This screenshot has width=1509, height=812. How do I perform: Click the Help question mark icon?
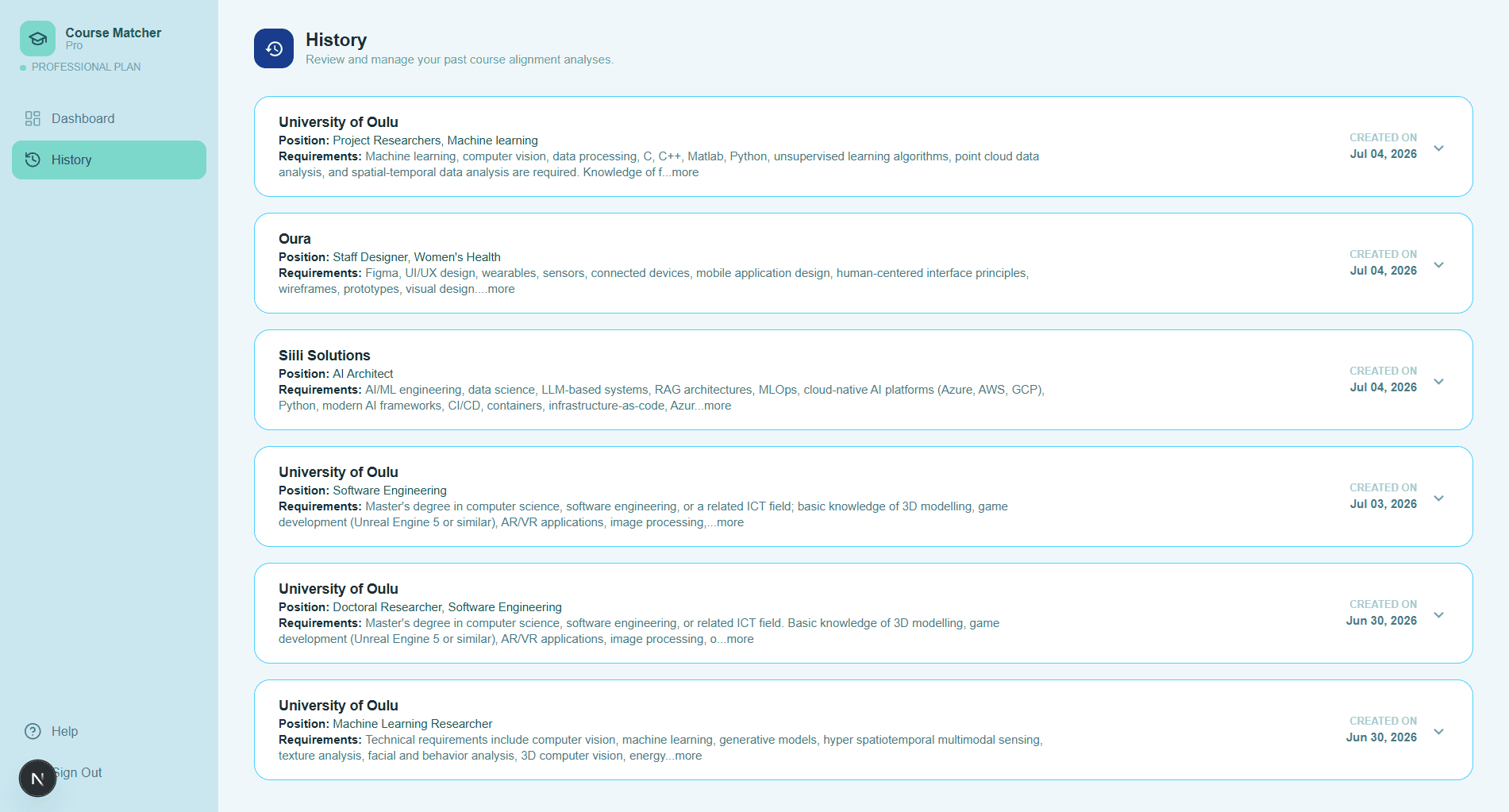[x=33, y=731]
